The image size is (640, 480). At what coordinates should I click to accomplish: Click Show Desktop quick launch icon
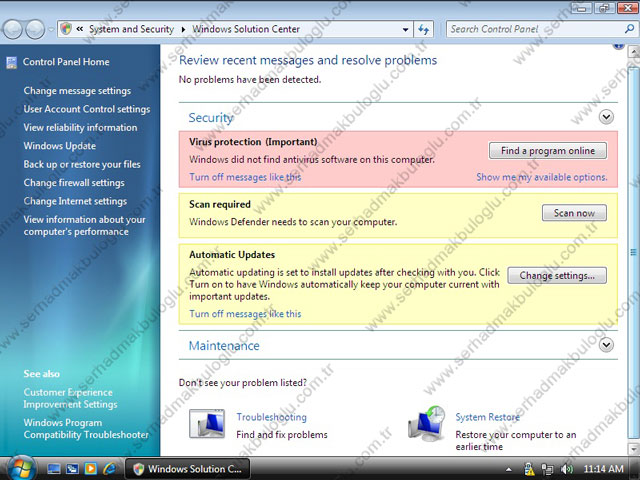coord(53,469)
